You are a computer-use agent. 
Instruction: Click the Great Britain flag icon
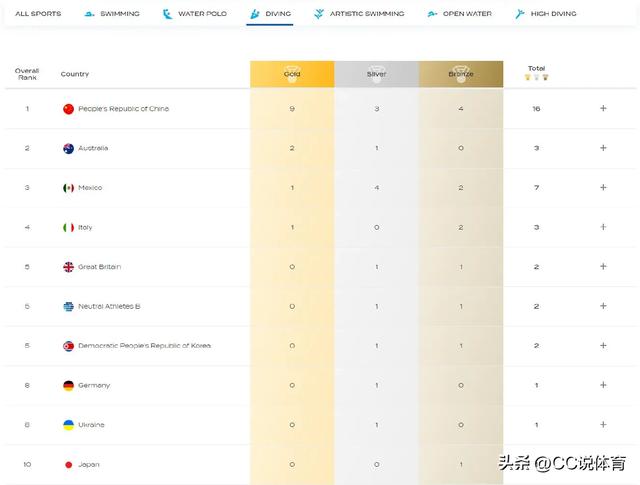(69, 267)
